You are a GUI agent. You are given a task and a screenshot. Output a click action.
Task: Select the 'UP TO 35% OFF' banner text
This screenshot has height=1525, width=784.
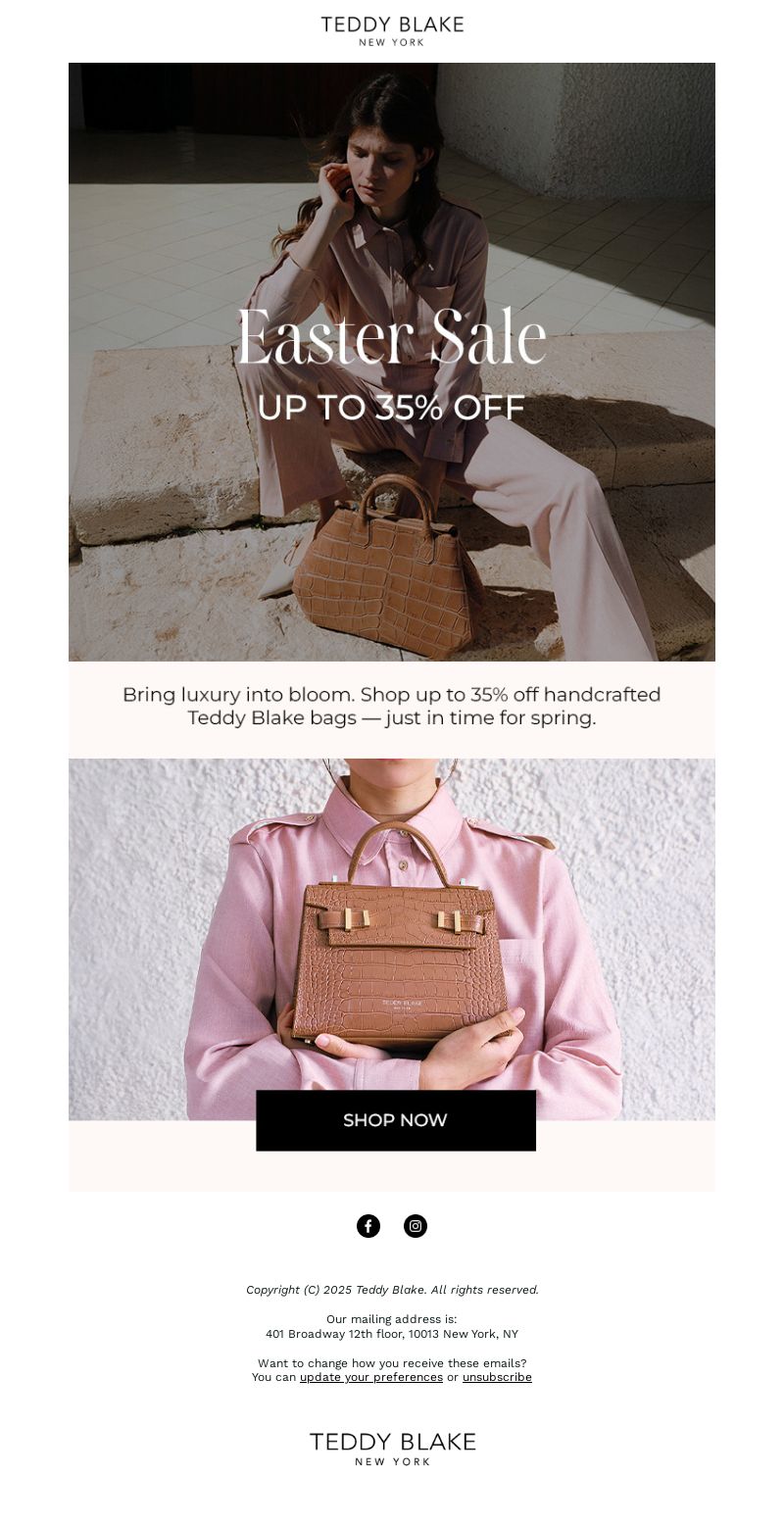click(391, 408)
